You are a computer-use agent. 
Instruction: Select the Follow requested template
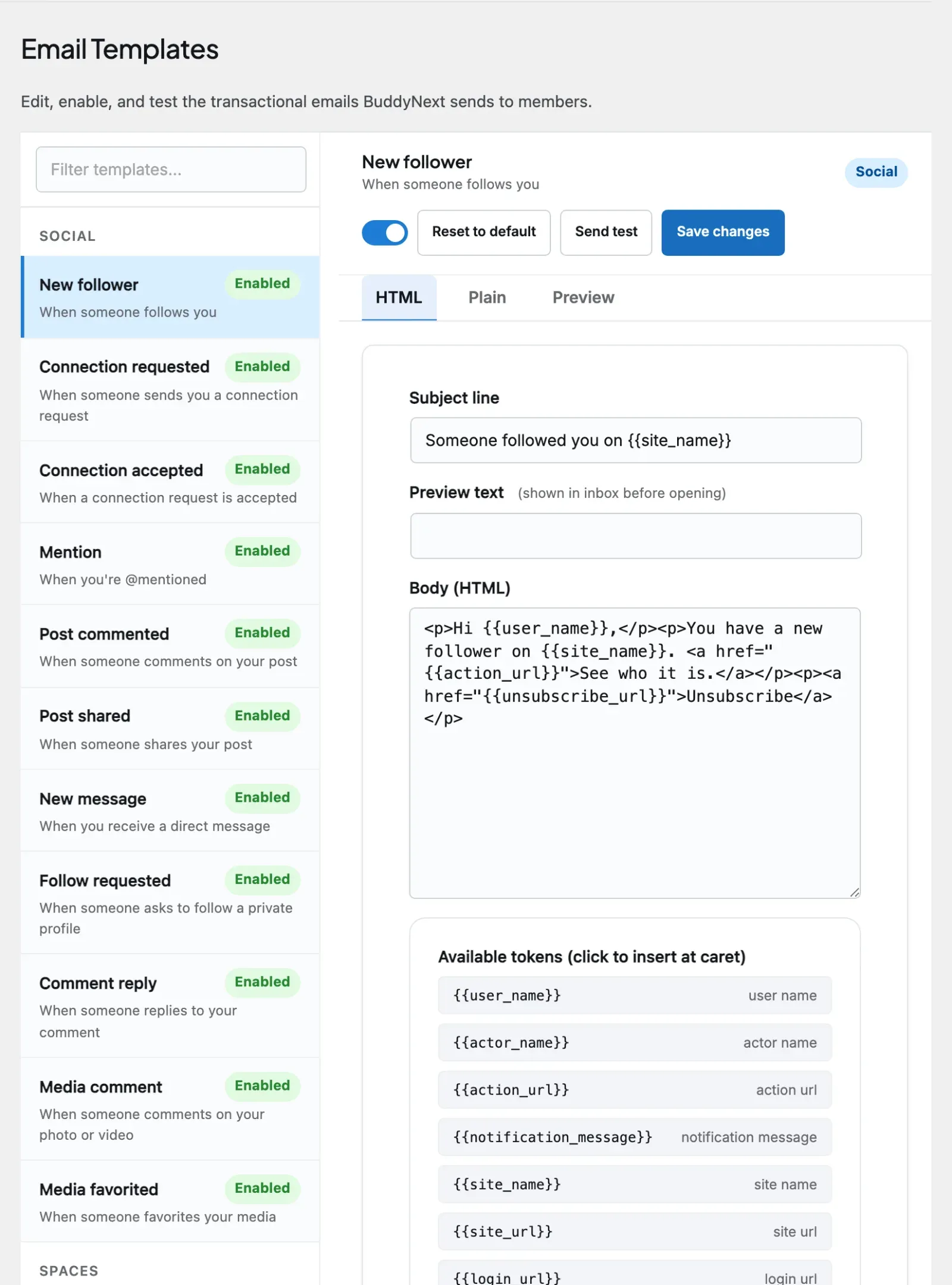point(171,903)
